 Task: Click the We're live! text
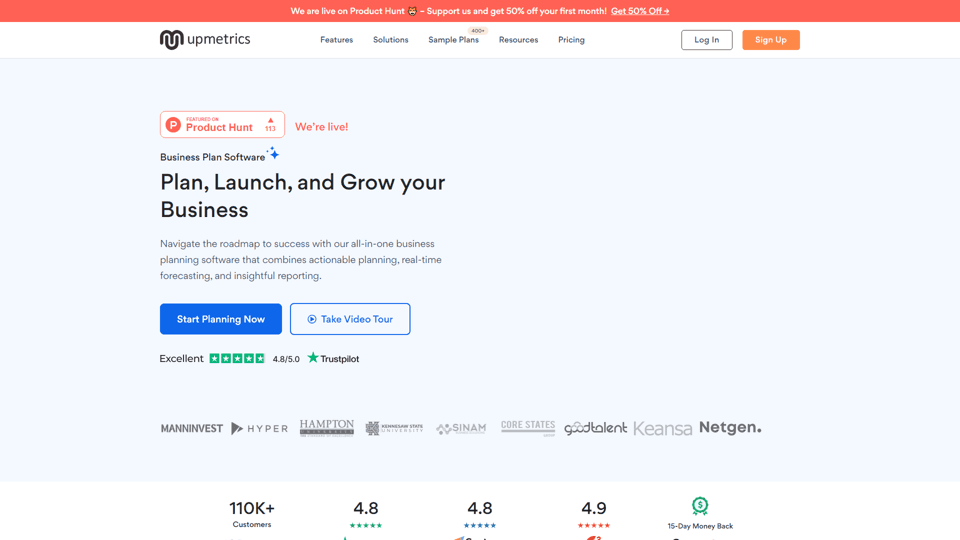pos(321,127)
